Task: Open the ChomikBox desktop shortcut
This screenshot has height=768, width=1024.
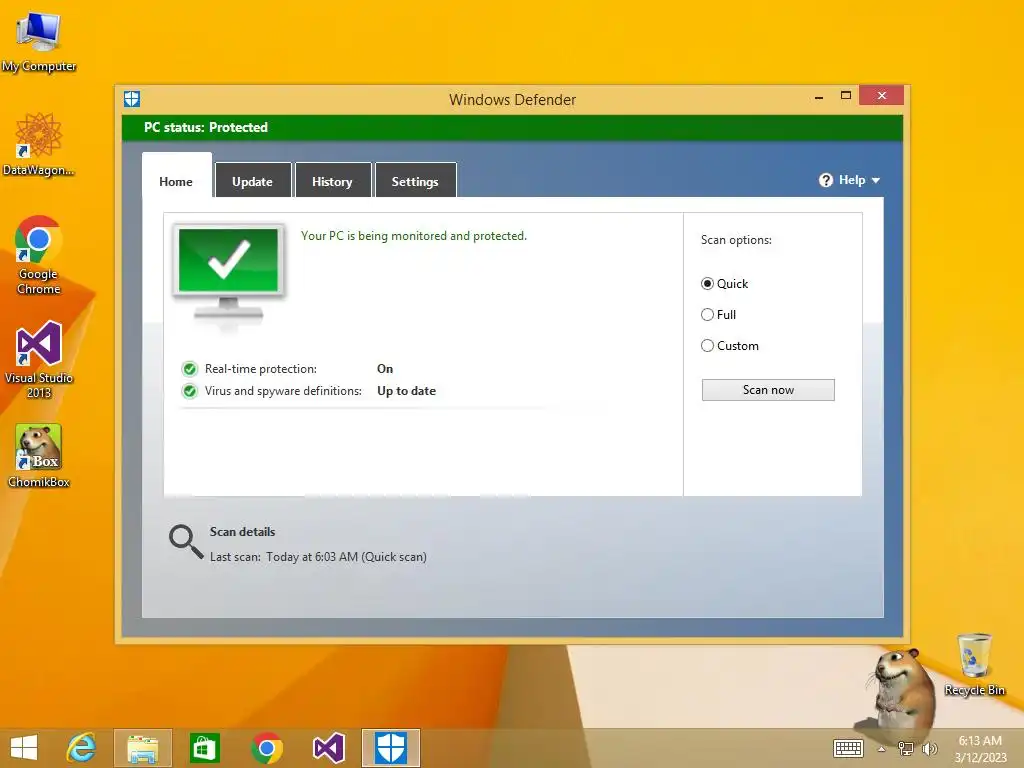Action: pos(39,455)
